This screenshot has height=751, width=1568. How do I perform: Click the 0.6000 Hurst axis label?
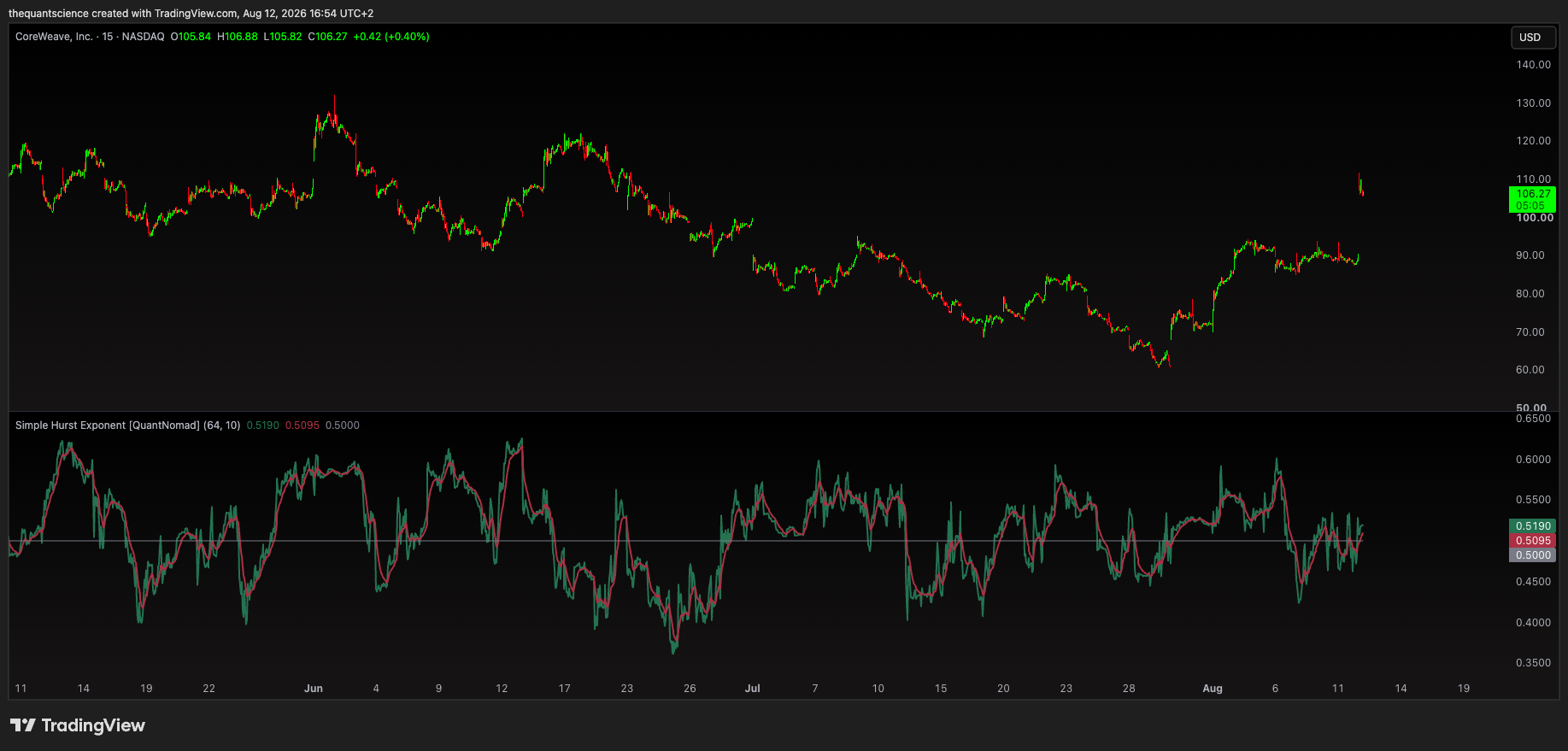click(1533, 460)
